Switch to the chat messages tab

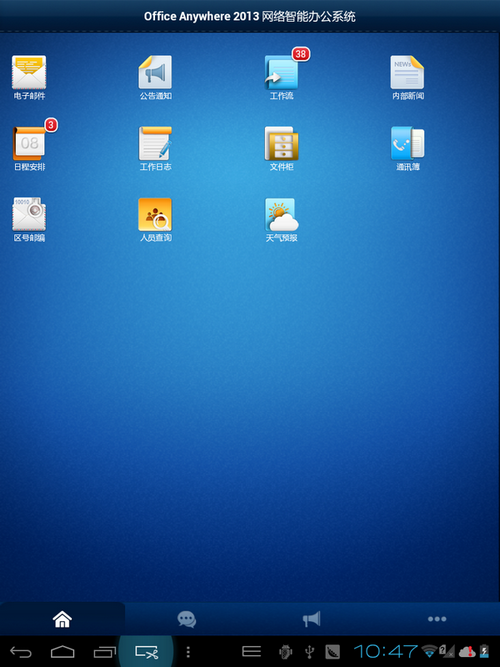[187, 619]
